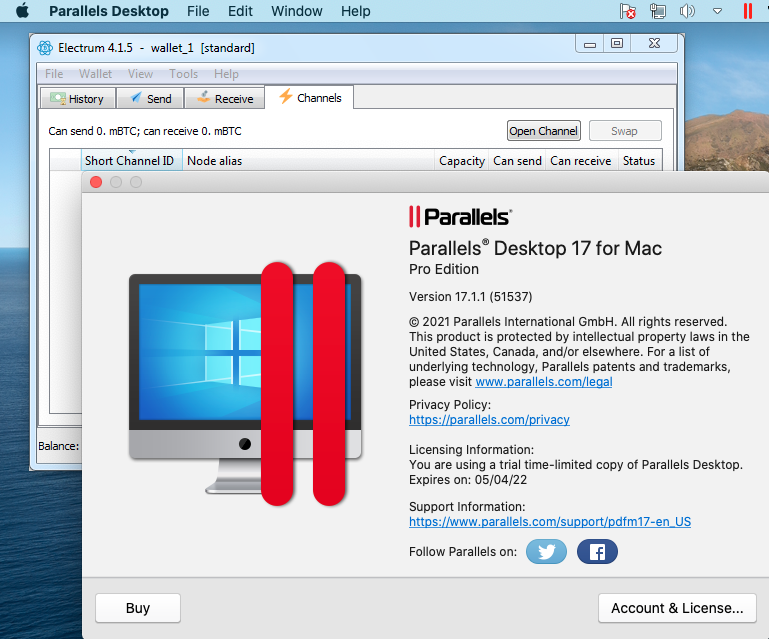
Task: Click the Version 17.1.1 (51537) text
Action: pyautogui.click(x=470, y=297)
